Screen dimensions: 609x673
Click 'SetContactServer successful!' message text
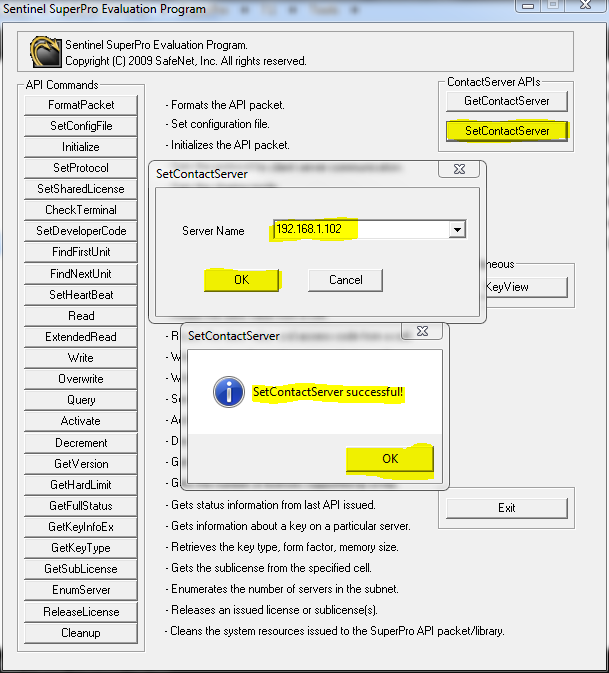click(328, 392)
